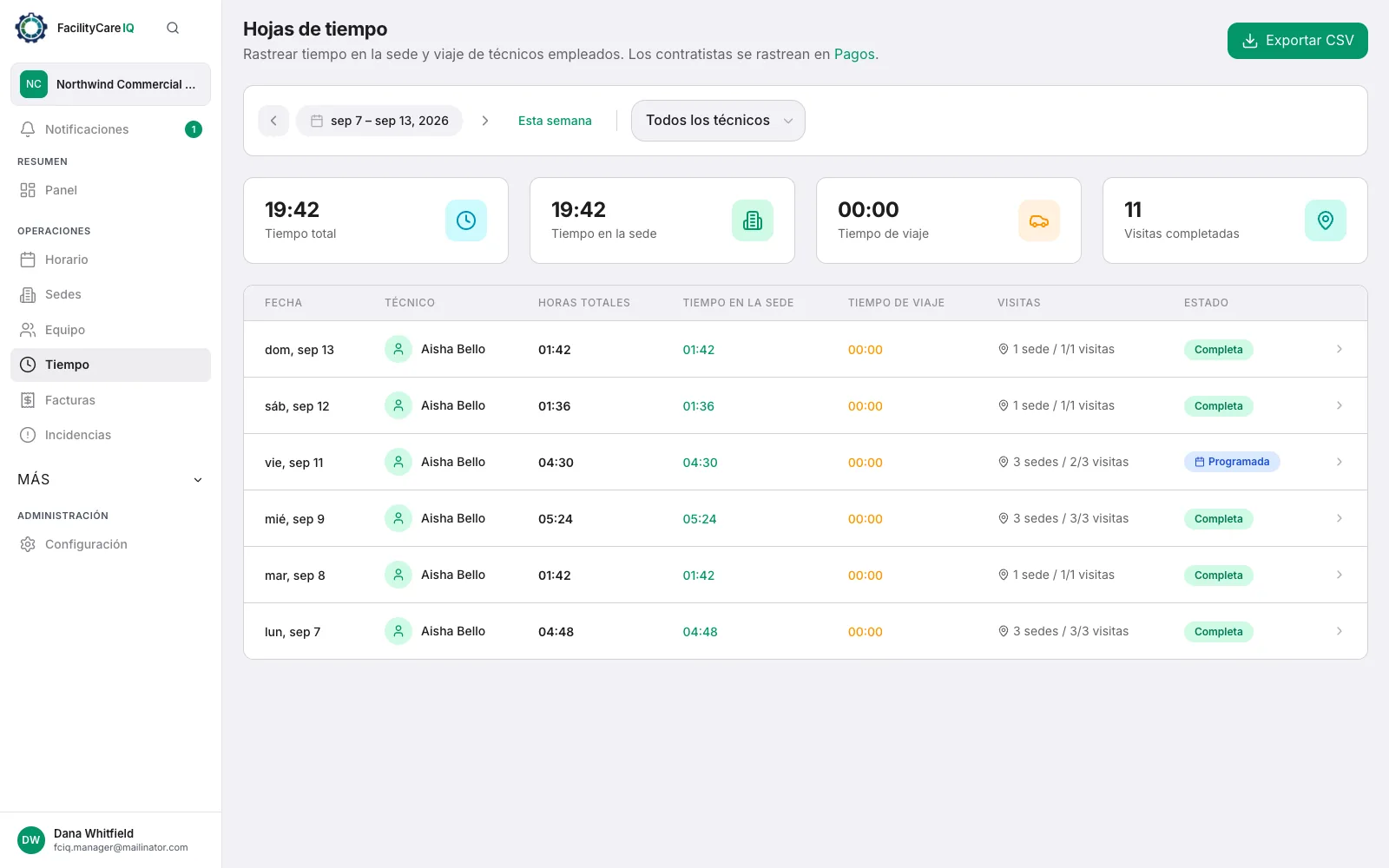
Task: Open the sep 7 – sep 13, 2026 date picker
Action: tap(379, 121)
